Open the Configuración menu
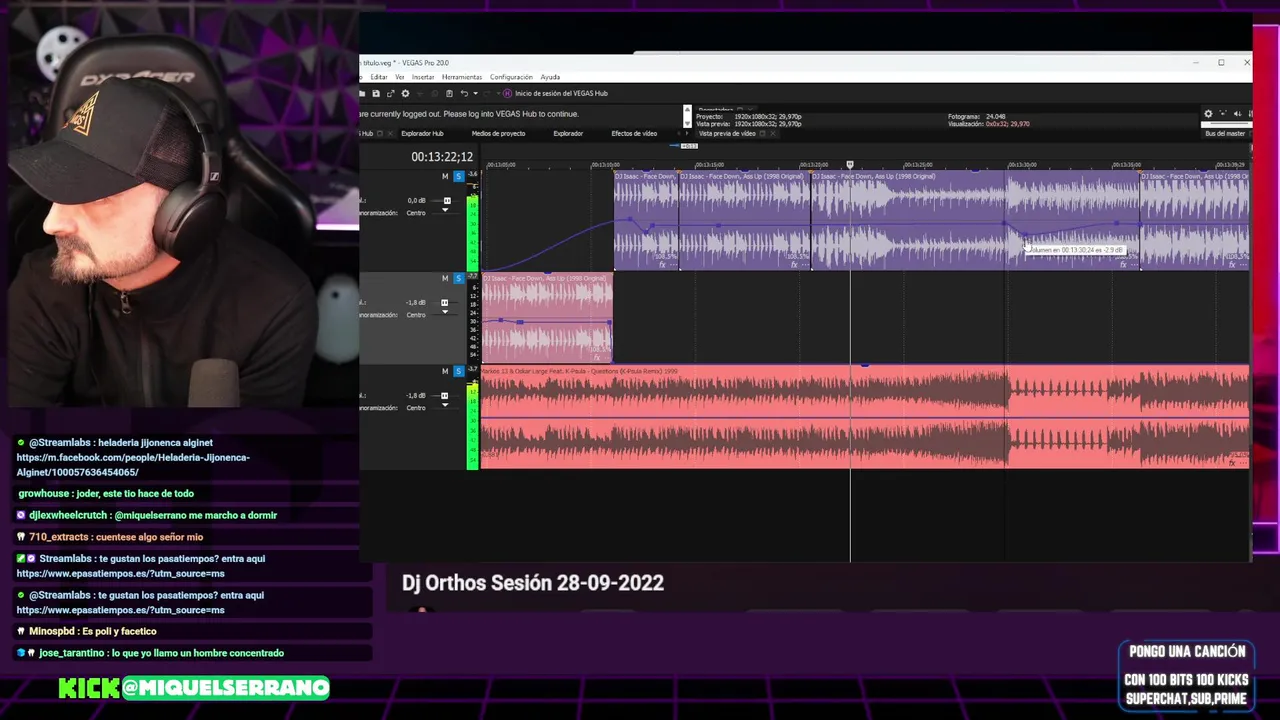Viewport: 1280px width, 720px height. coord(511,77)
